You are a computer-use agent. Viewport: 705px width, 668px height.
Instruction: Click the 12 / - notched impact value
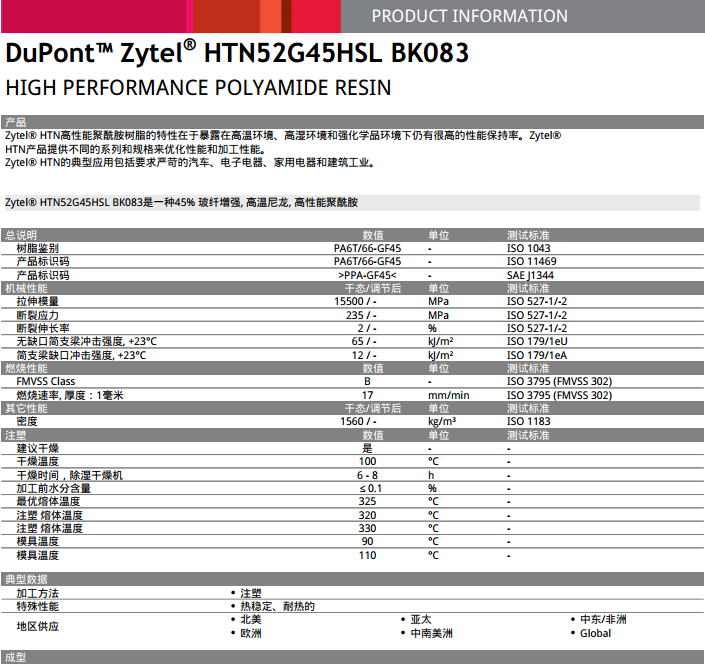364,355
